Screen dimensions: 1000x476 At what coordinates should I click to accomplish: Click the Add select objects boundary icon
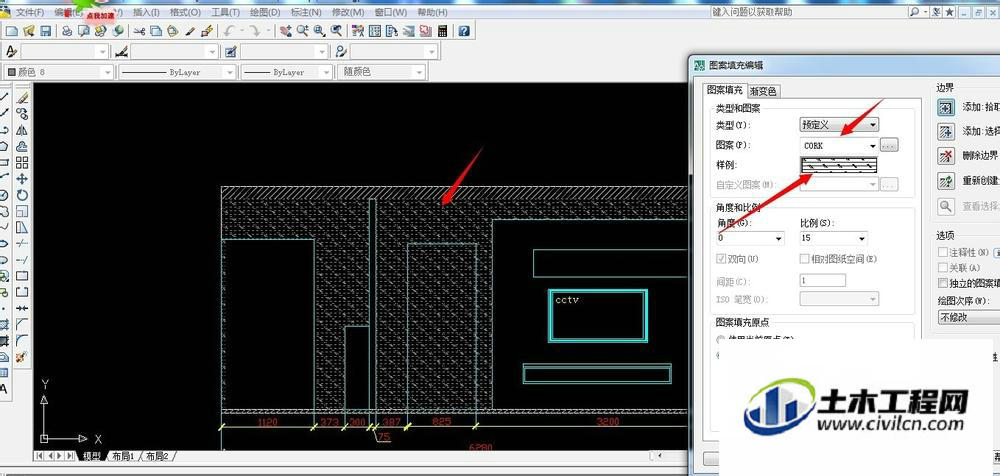coord(946,131)
